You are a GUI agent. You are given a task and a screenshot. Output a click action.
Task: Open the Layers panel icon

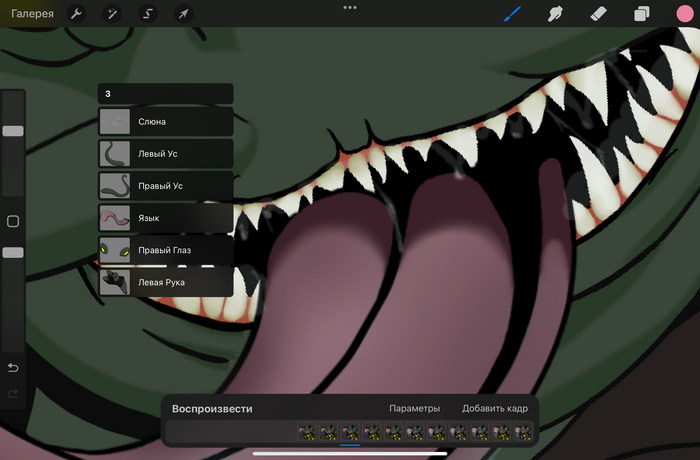(641, 14)
